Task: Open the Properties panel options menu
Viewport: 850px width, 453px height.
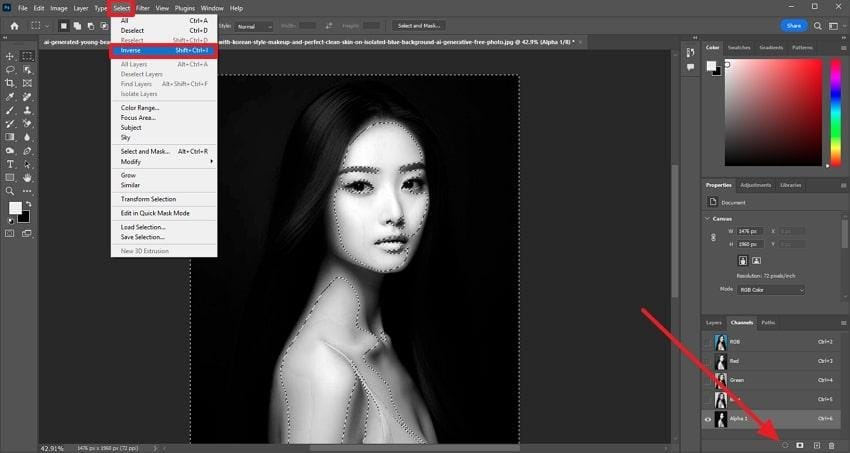Action: (843, 185)
